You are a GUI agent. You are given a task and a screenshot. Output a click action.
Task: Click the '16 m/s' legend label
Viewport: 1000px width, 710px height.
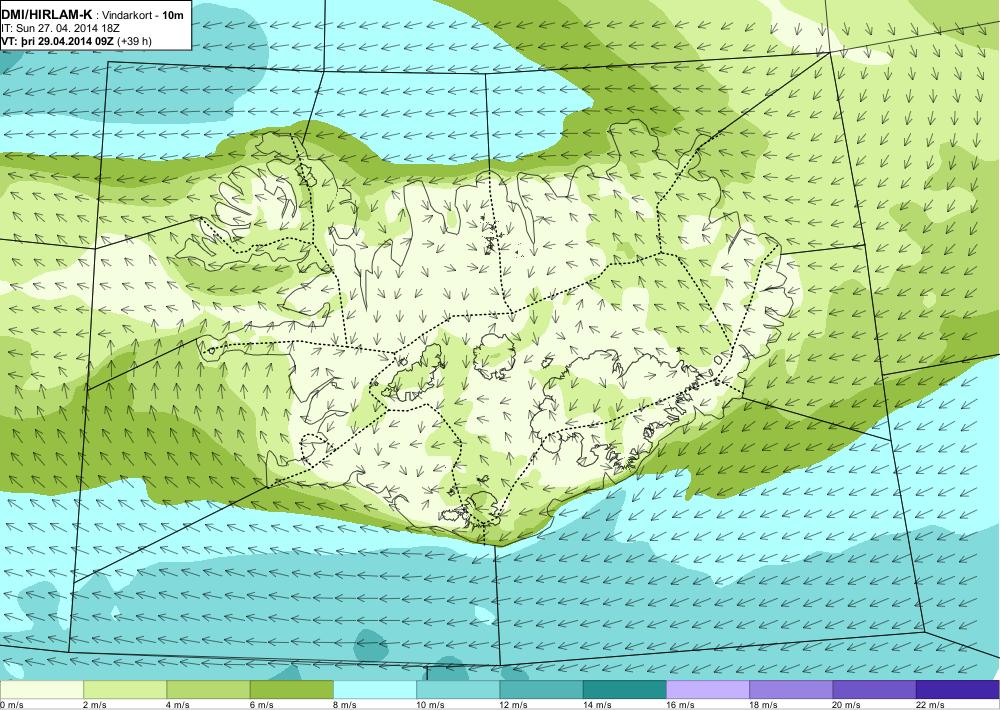(x=680, y=705)
